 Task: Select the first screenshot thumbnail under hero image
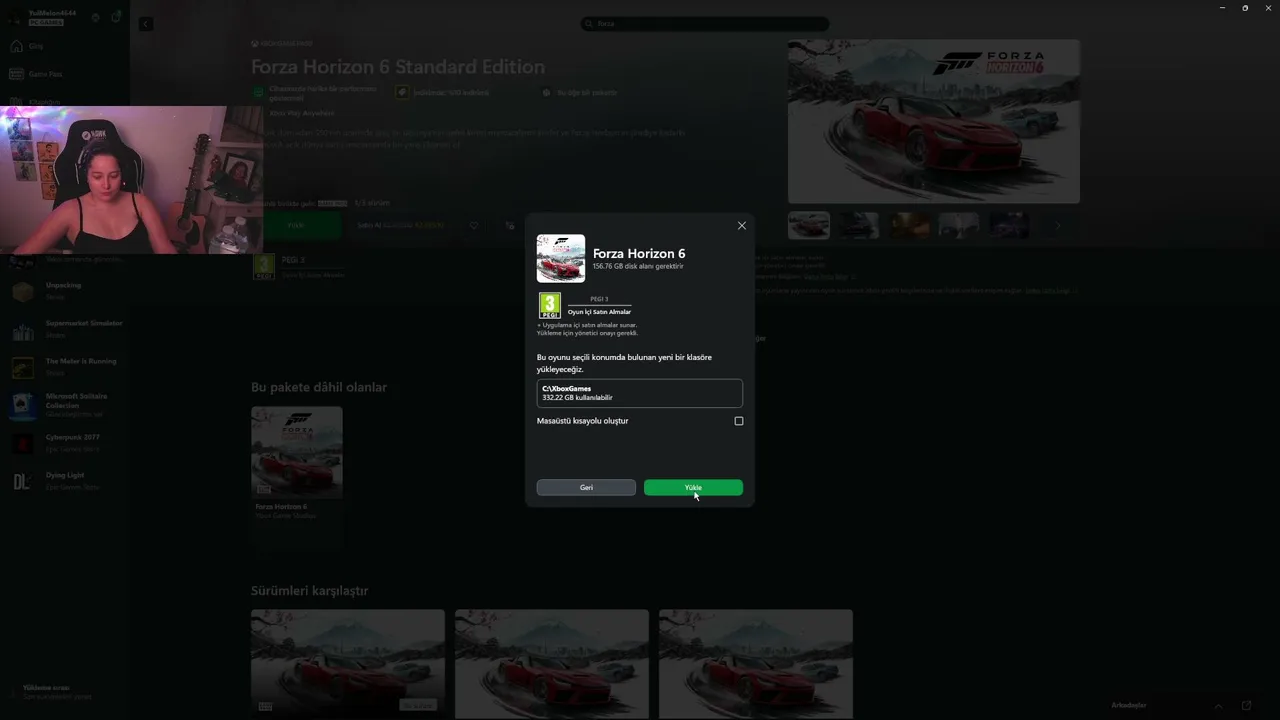click(808, 225)
